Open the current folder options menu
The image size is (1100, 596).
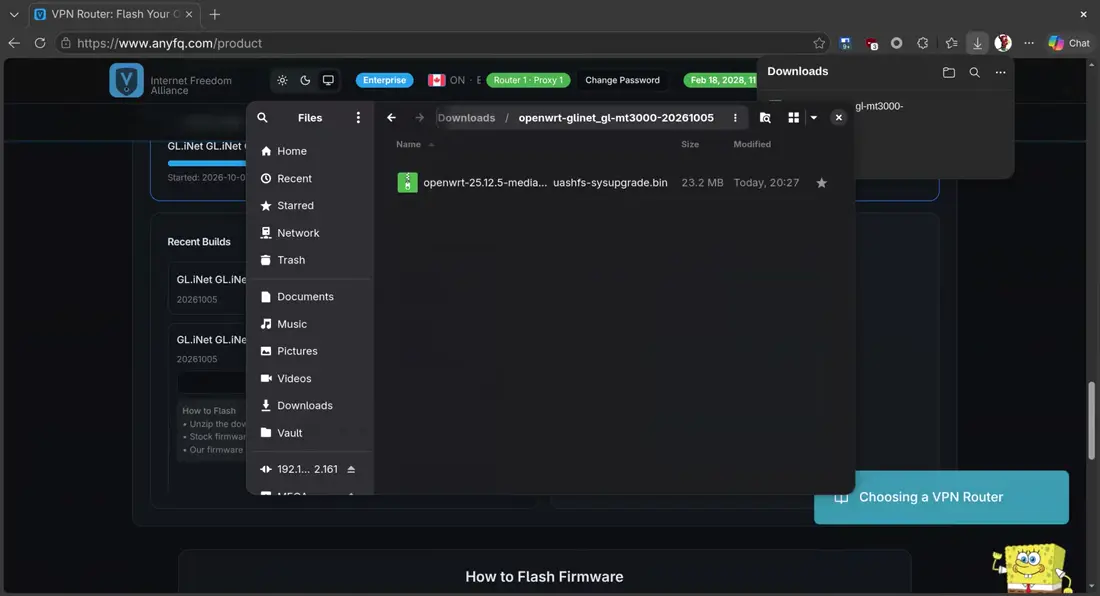735,118
